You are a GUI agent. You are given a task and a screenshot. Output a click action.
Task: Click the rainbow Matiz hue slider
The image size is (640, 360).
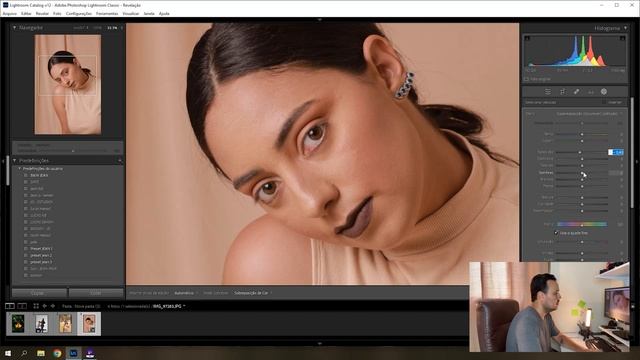coord(582,224)
